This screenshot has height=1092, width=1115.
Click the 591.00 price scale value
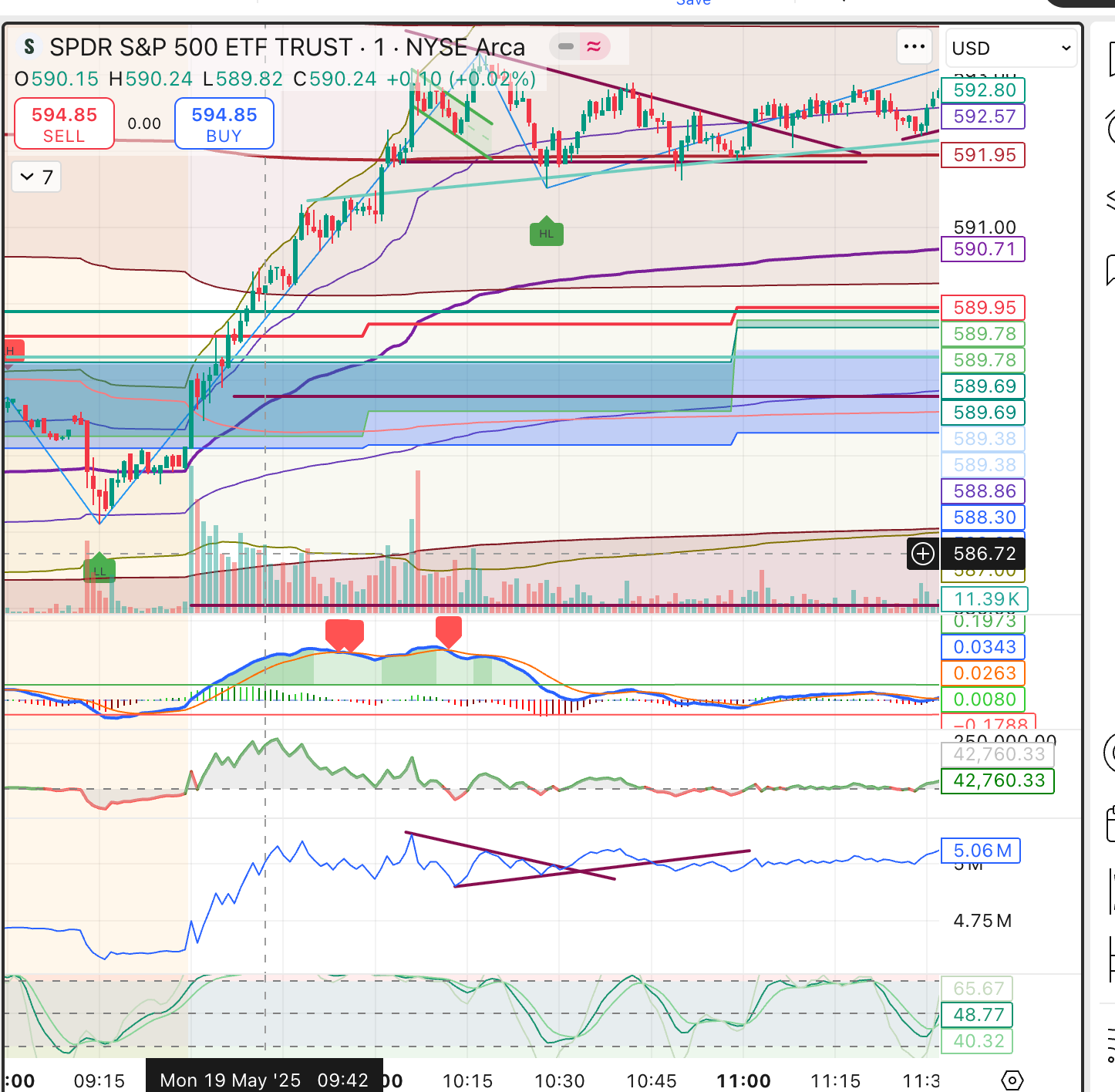coord(985,227)
